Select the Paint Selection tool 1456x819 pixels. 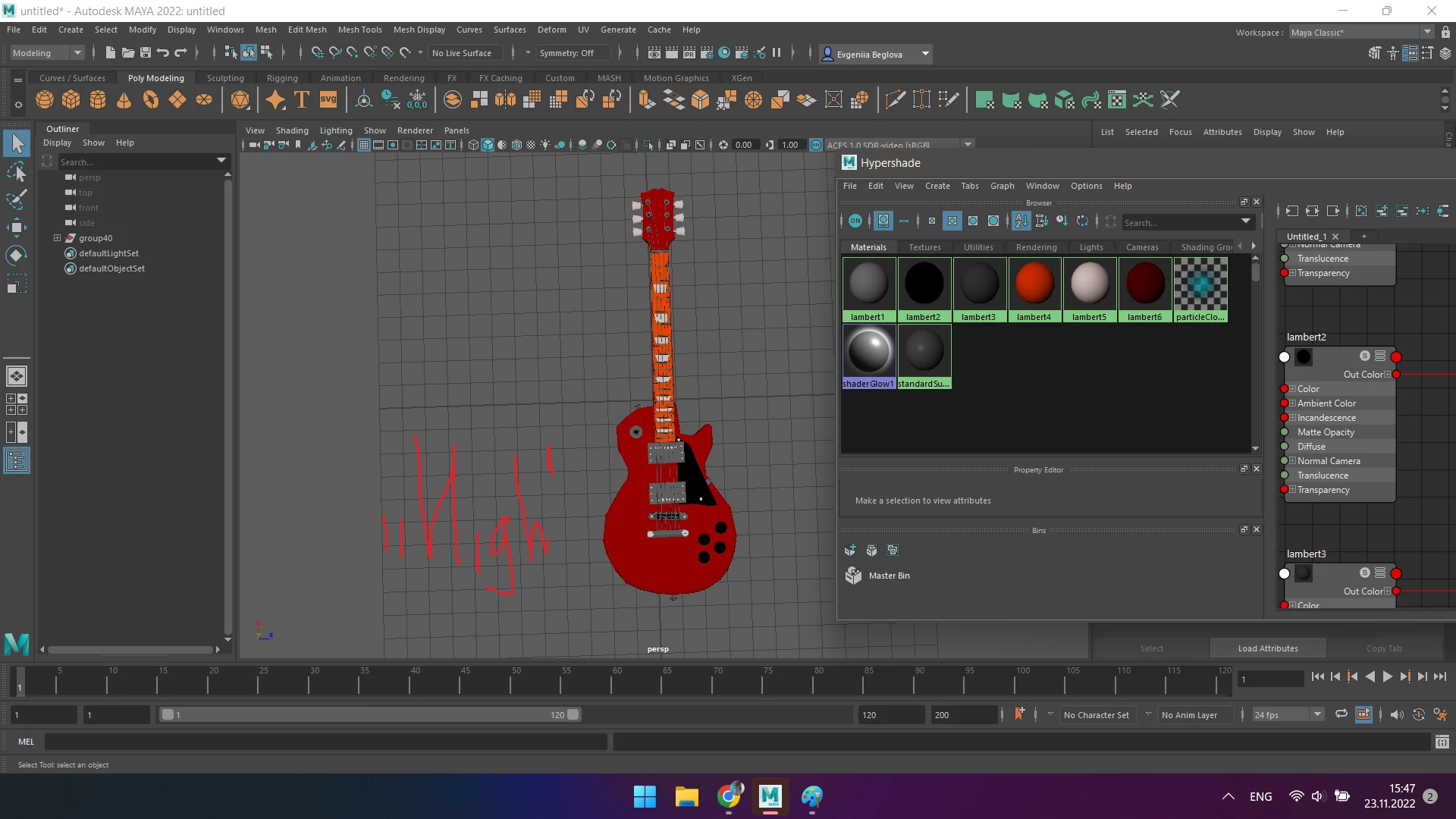click(17, 199)
